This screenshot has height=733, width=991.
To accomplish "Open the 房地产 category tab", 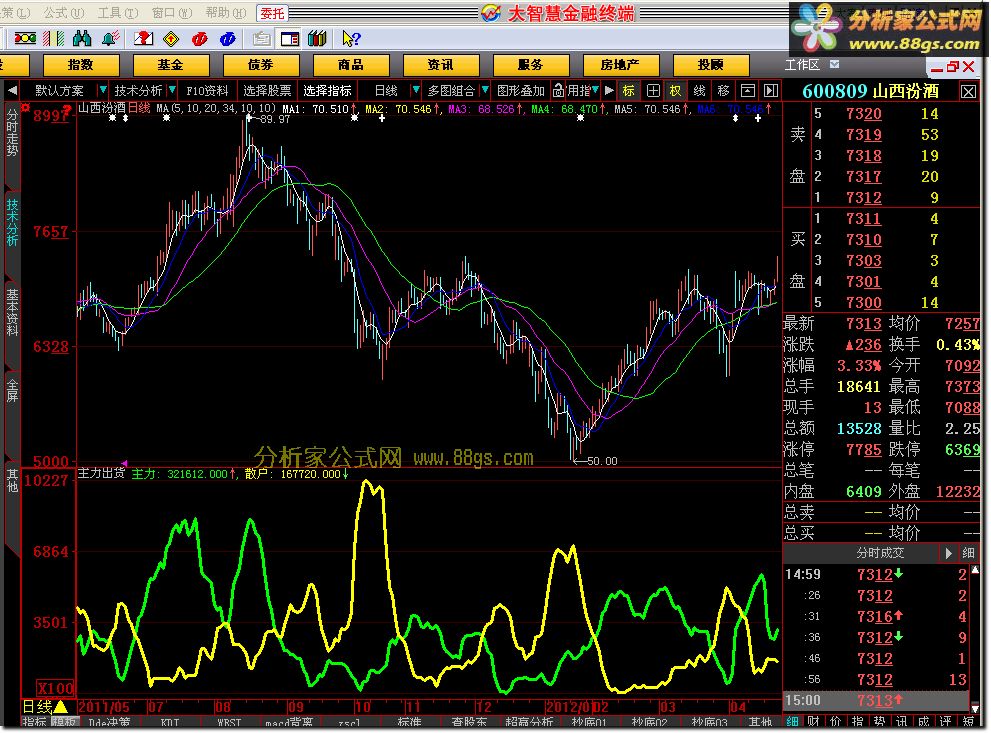I will pyautogui.click(x=620, y=64).
